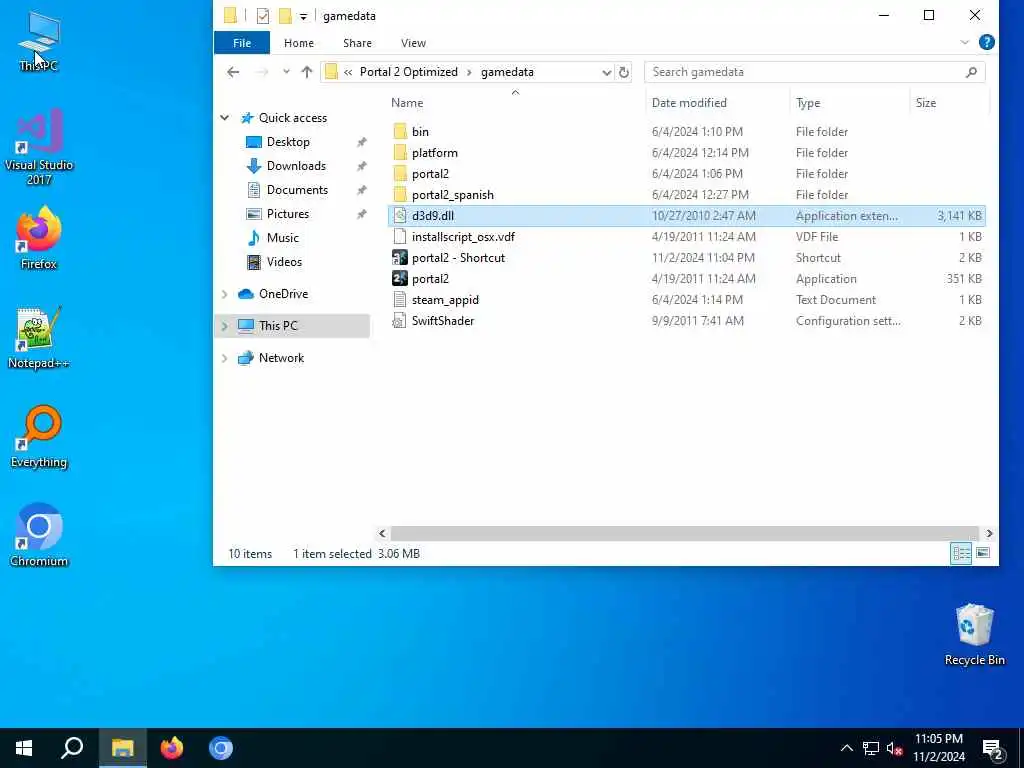Switch to Large icons view layout icon
Screen dimensions: 1024x768
pos(983,554)
